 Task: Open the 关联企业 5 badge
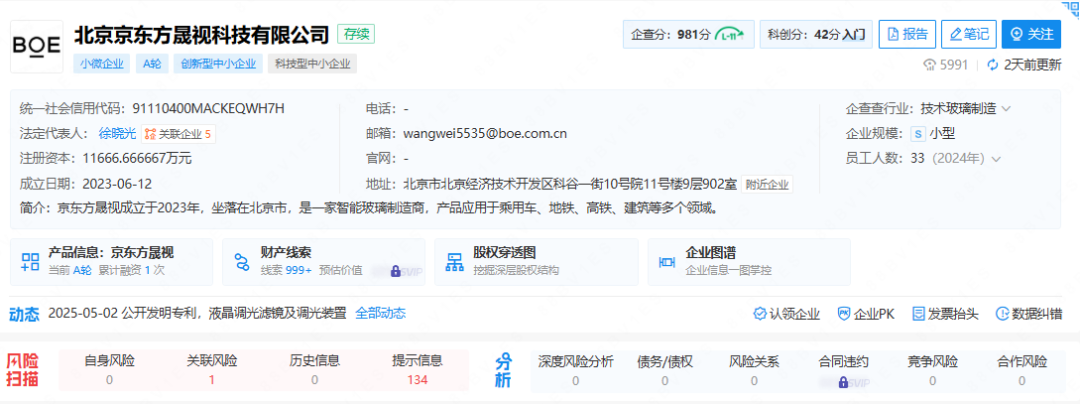coord(178,134)
